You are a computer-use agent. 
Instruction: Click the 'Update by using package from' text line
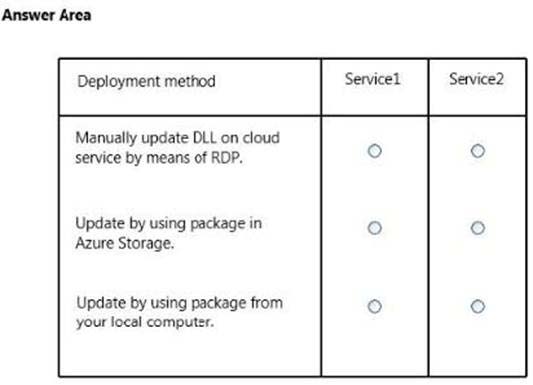point(179,303)
